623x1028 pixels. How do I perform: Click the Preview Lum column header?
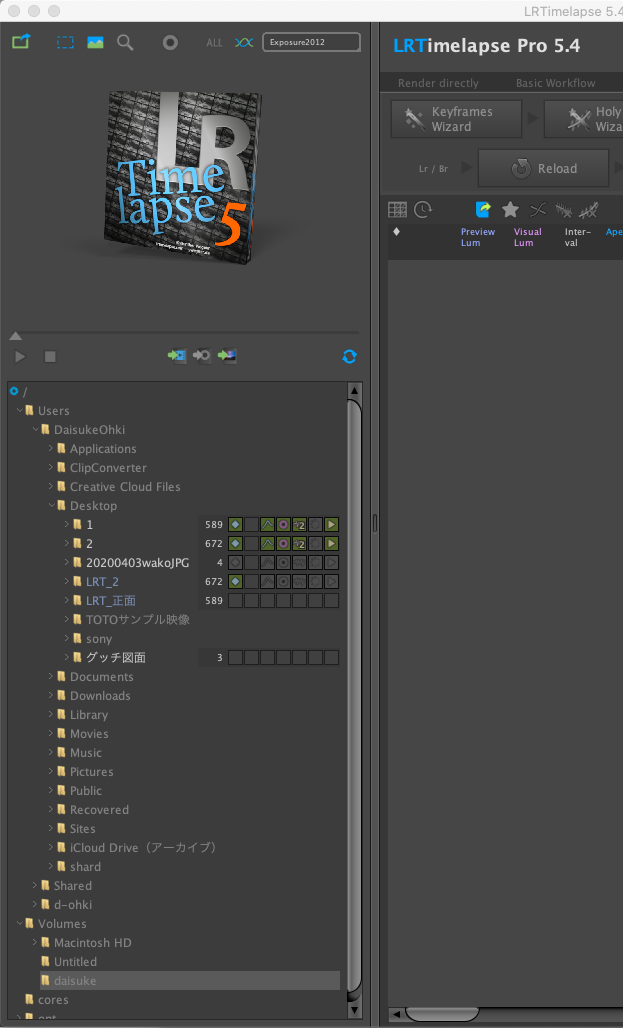477,237
